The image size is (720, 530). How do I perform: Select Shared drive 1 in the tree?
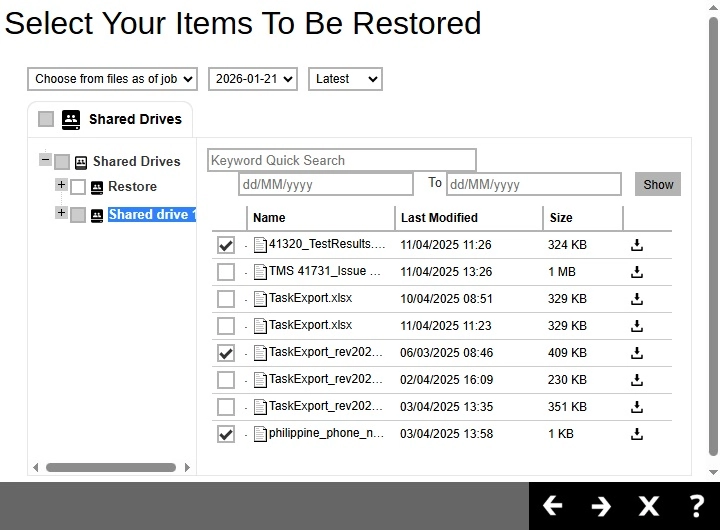pos(152,214)
